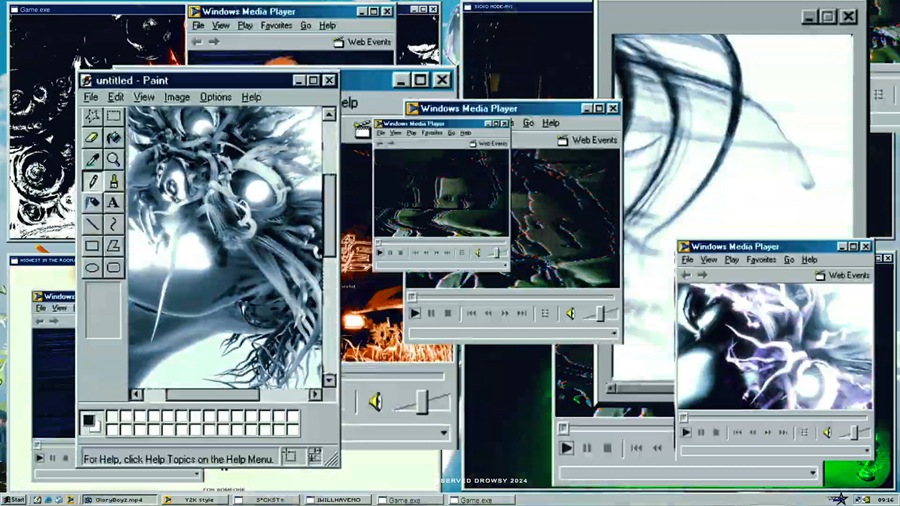Choose the straight Line tool in Paint
Viewport: 900px width, 506px height.
coord(92,224)
